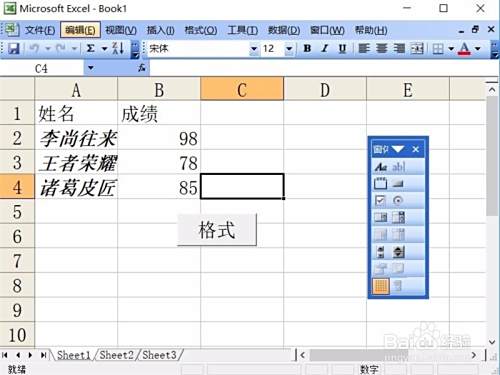
Task: Align cell text to the left
Action: tap(364, 49)
